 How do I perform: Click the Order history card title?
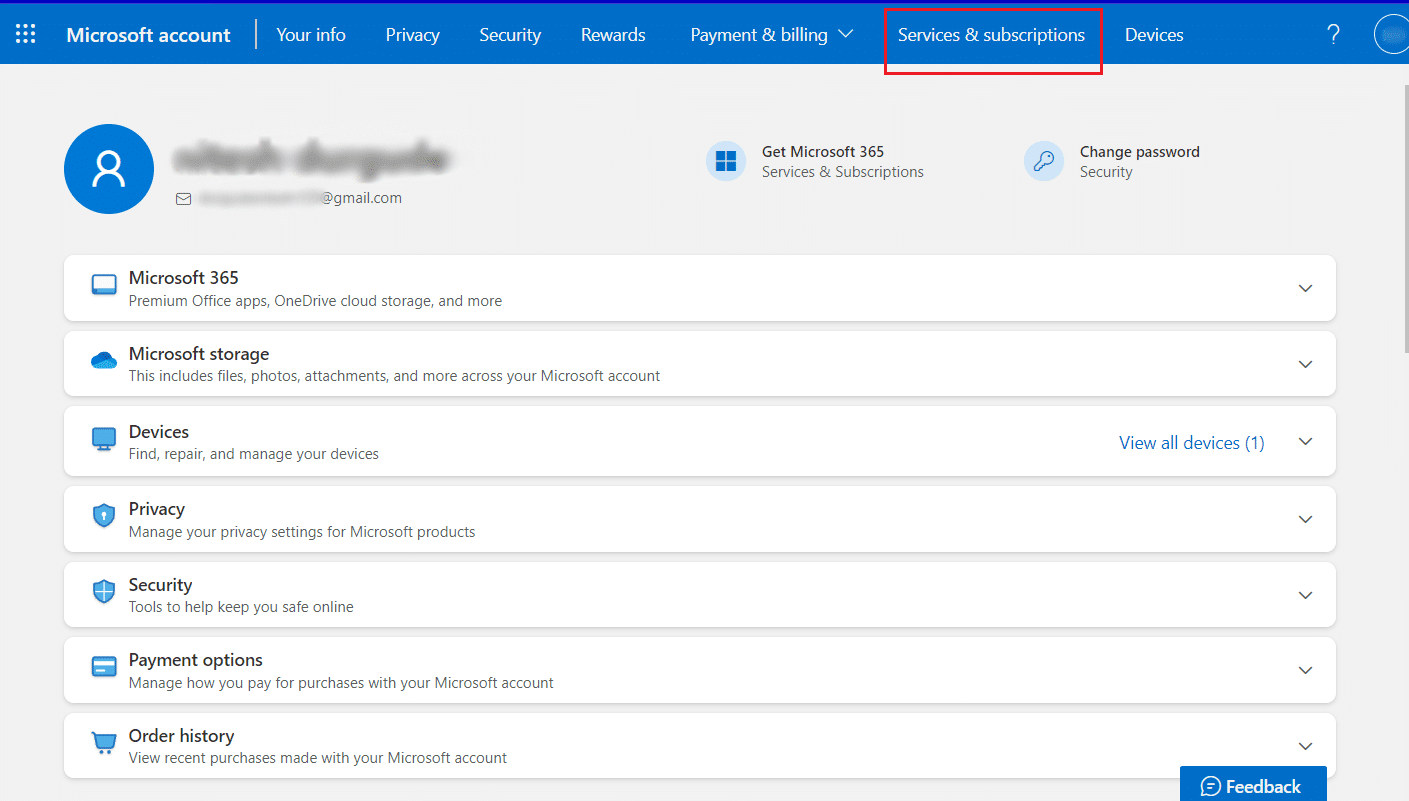[x=182, y=736]
